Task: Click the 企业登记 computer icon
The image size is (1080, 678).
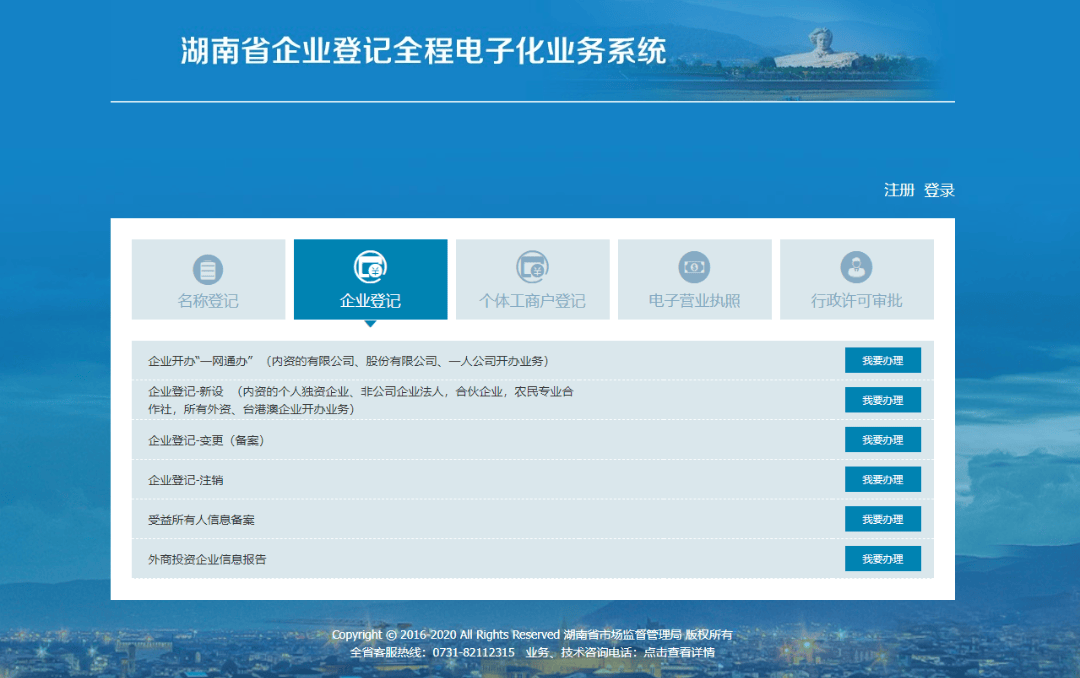Action: (x=370, y=266)
